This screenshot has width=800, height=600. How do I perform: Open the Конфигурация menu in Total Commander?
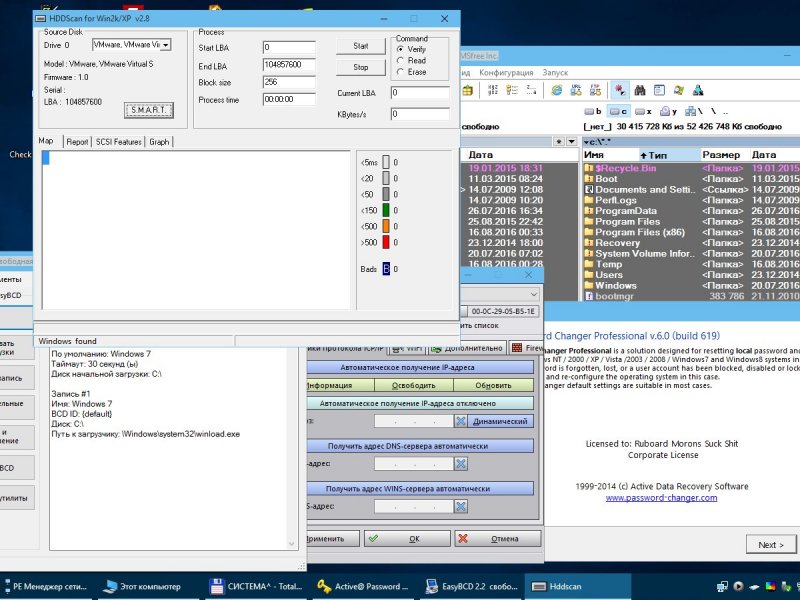pos(506,72)
